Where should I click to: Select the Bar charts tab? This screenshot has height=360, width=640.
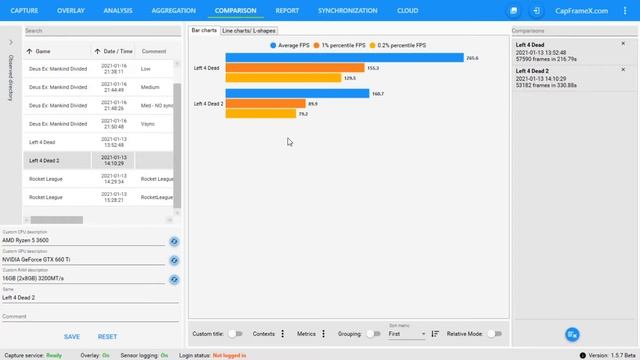[x=204, y=30]
